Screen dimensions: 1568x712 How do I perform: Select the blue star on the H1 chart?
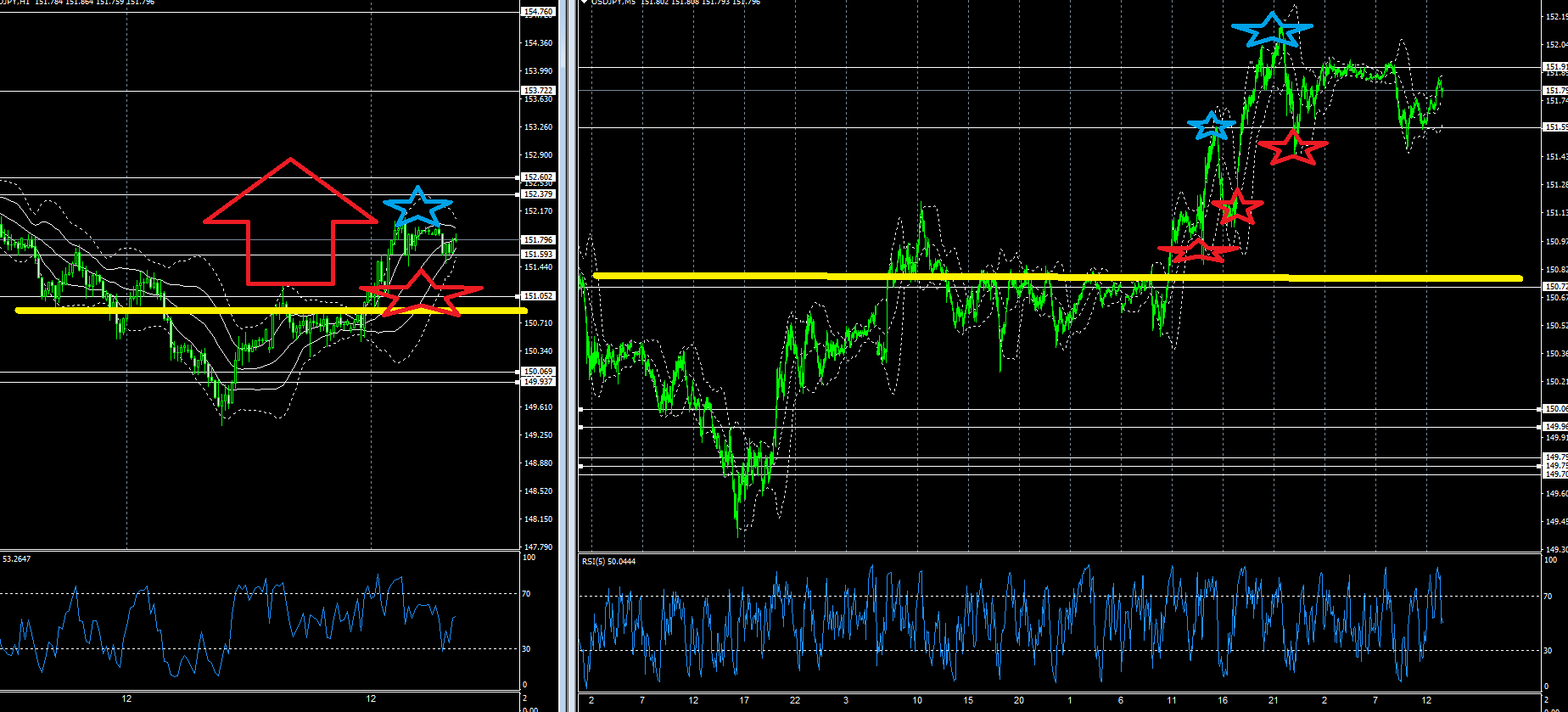pos(417,206)
